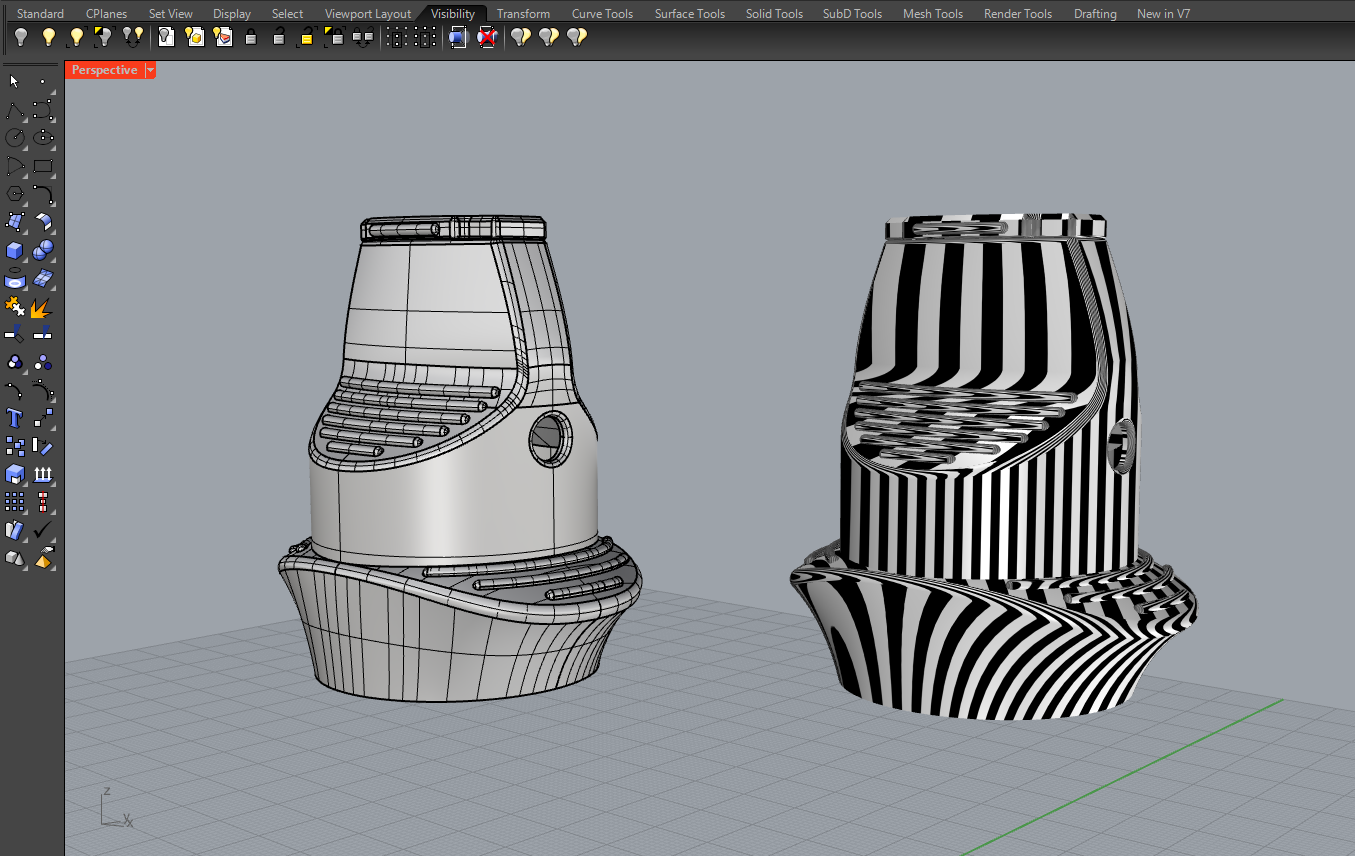Image resolution: width=1355 pixels, height=856 pixels.
Task: Choose the Copy objects tool
Action: (15, 445)
